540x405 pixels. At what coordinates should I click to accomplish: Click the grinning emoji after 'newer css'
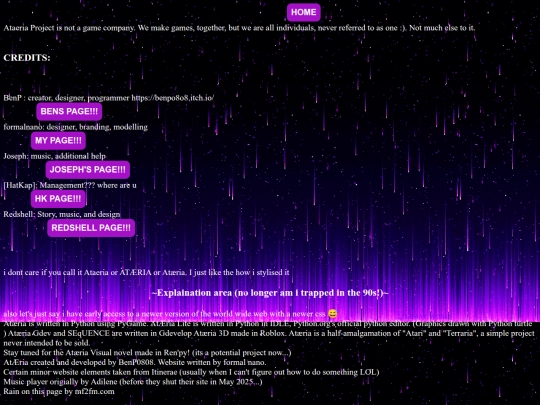tap(332, 314)
